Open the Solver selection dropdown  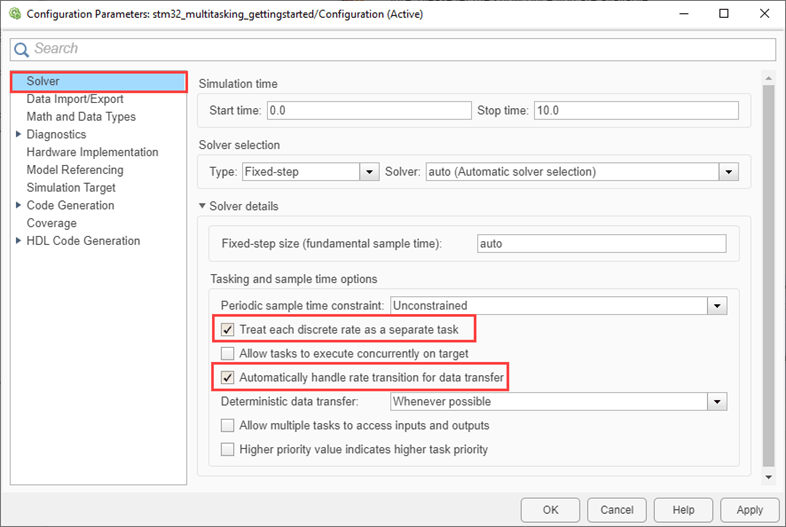(x=729, y=172)
